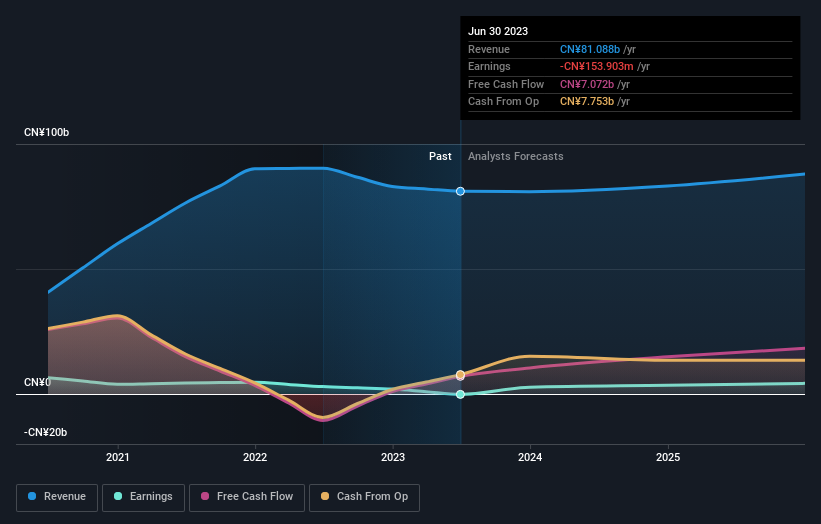The height and width of the screenshot is (524, 821).
Task: Select the Past label on chart
Action: point(440,157)
